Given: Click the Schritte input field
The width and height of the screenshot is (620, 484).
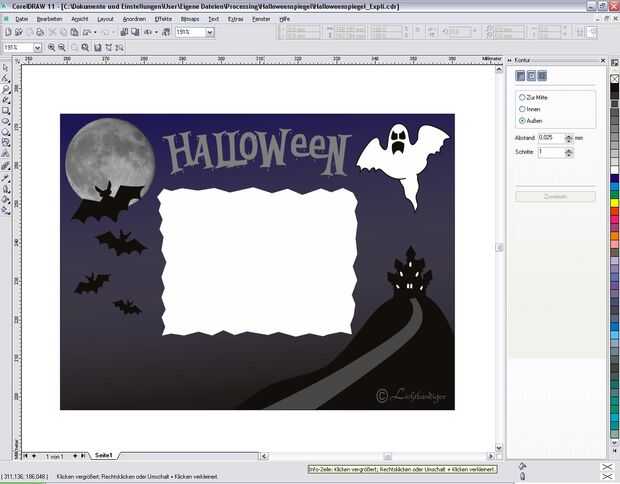Looking at the screenshot, I should pos(551,152).
